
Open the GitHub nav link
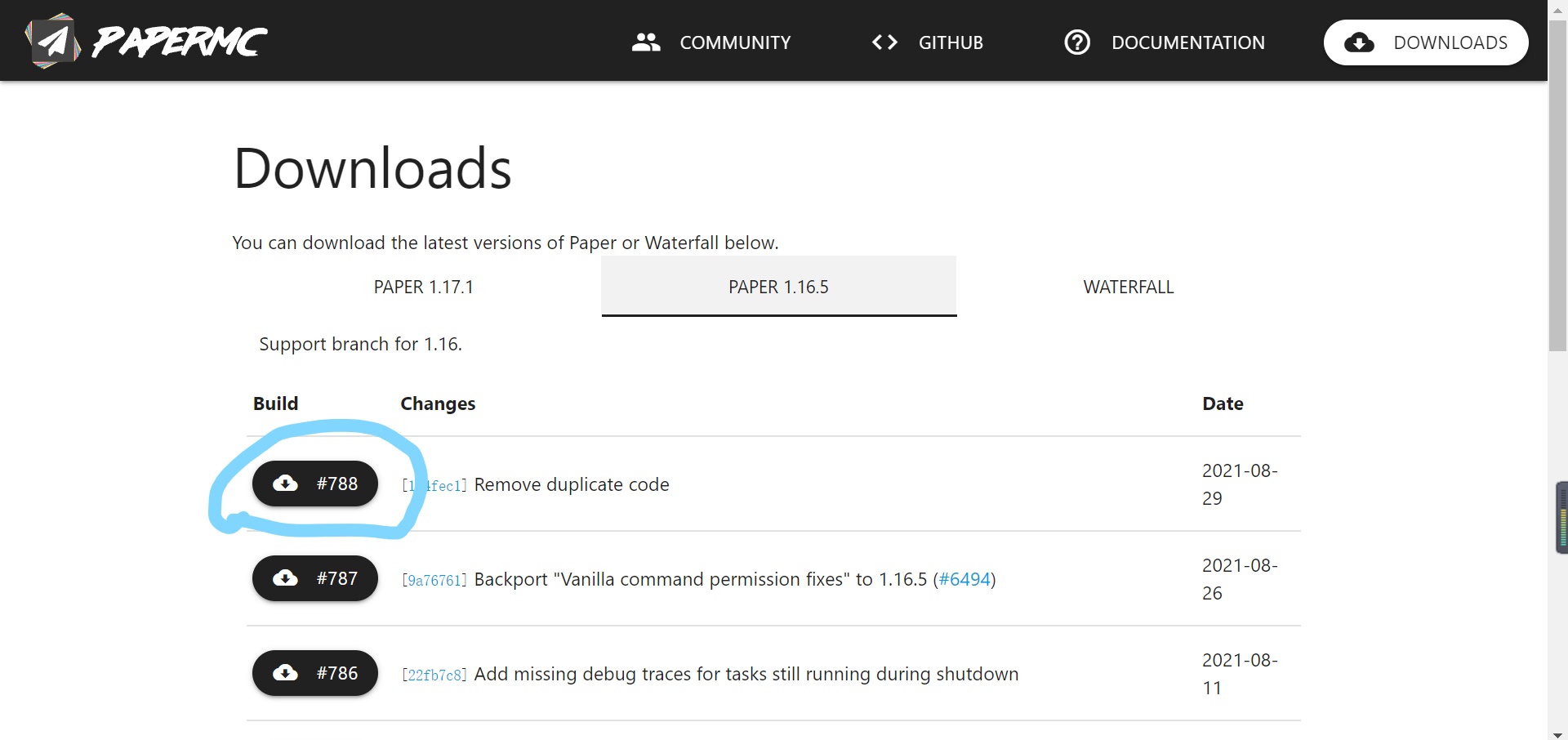pyautogui.click(x=927, y=42)
